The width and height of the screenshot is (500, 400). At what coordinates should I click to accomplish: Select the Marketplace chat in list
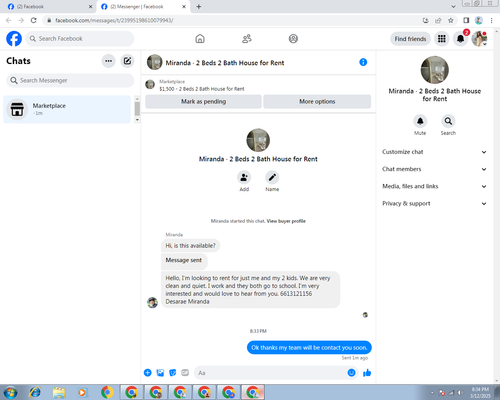pyautogui.click(x=67, y=109)
